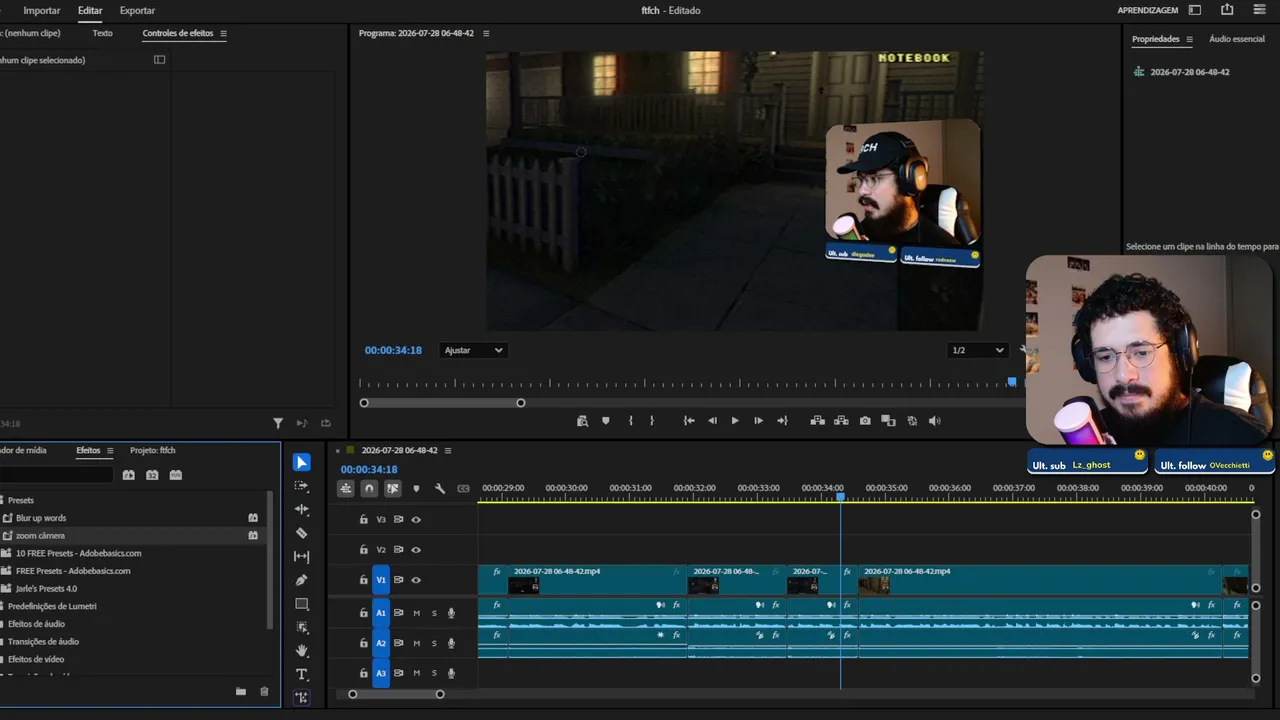This screenshot has width=1280, height=720.
Task: Click the timeline horizontal zoom scroll bar
Action: [396, 694]
